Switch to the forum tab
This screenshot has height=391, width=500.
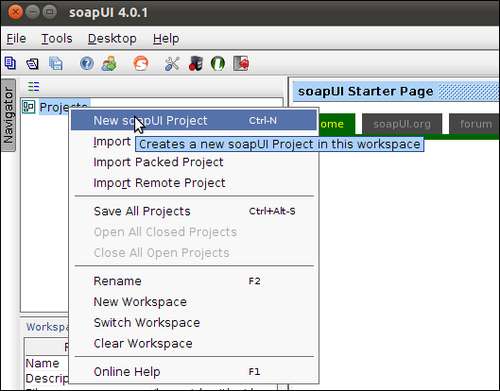click(x=476, y=124)
